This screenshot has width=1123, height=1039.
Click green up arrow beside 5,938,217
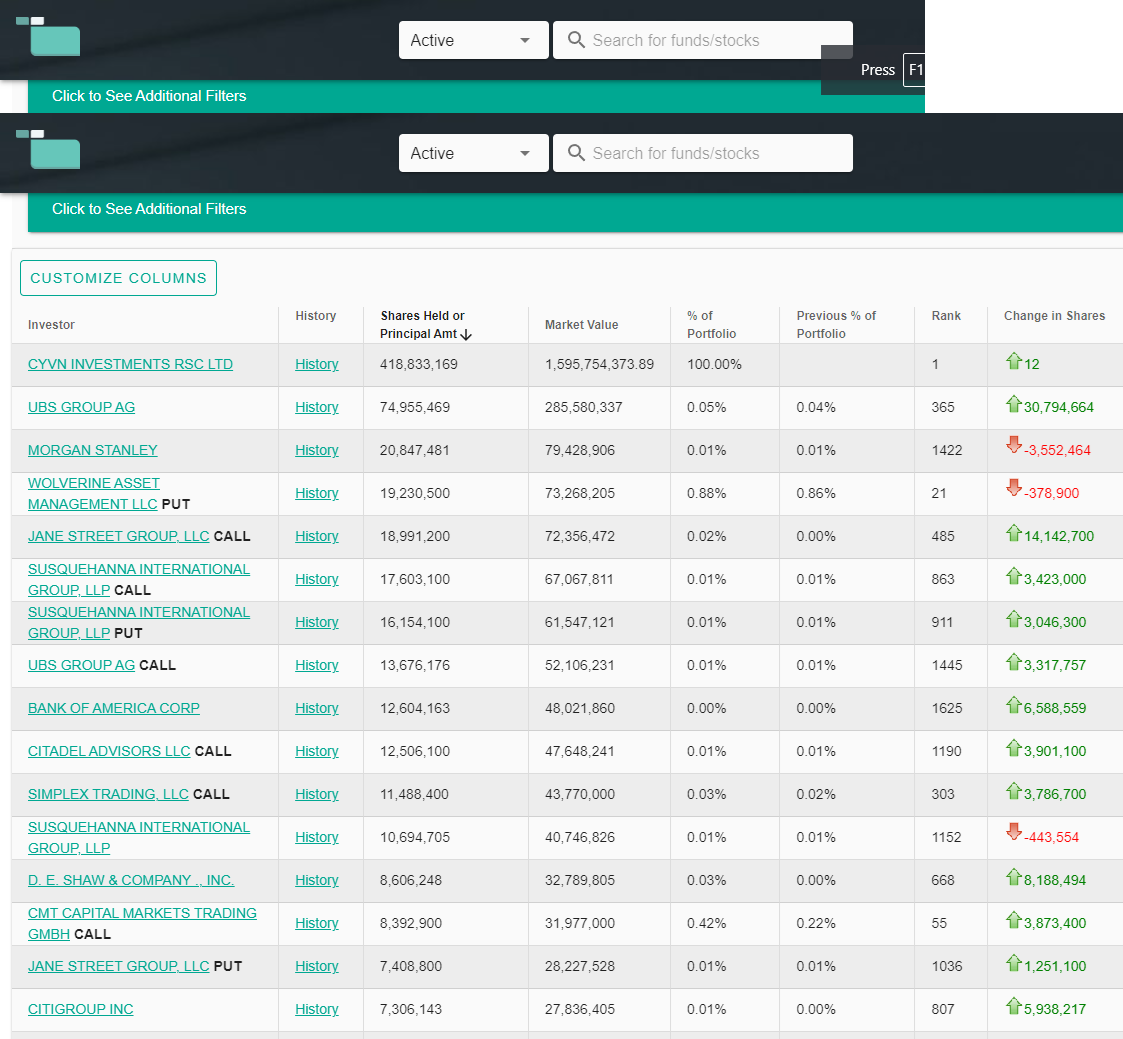click(1013, 1005)
